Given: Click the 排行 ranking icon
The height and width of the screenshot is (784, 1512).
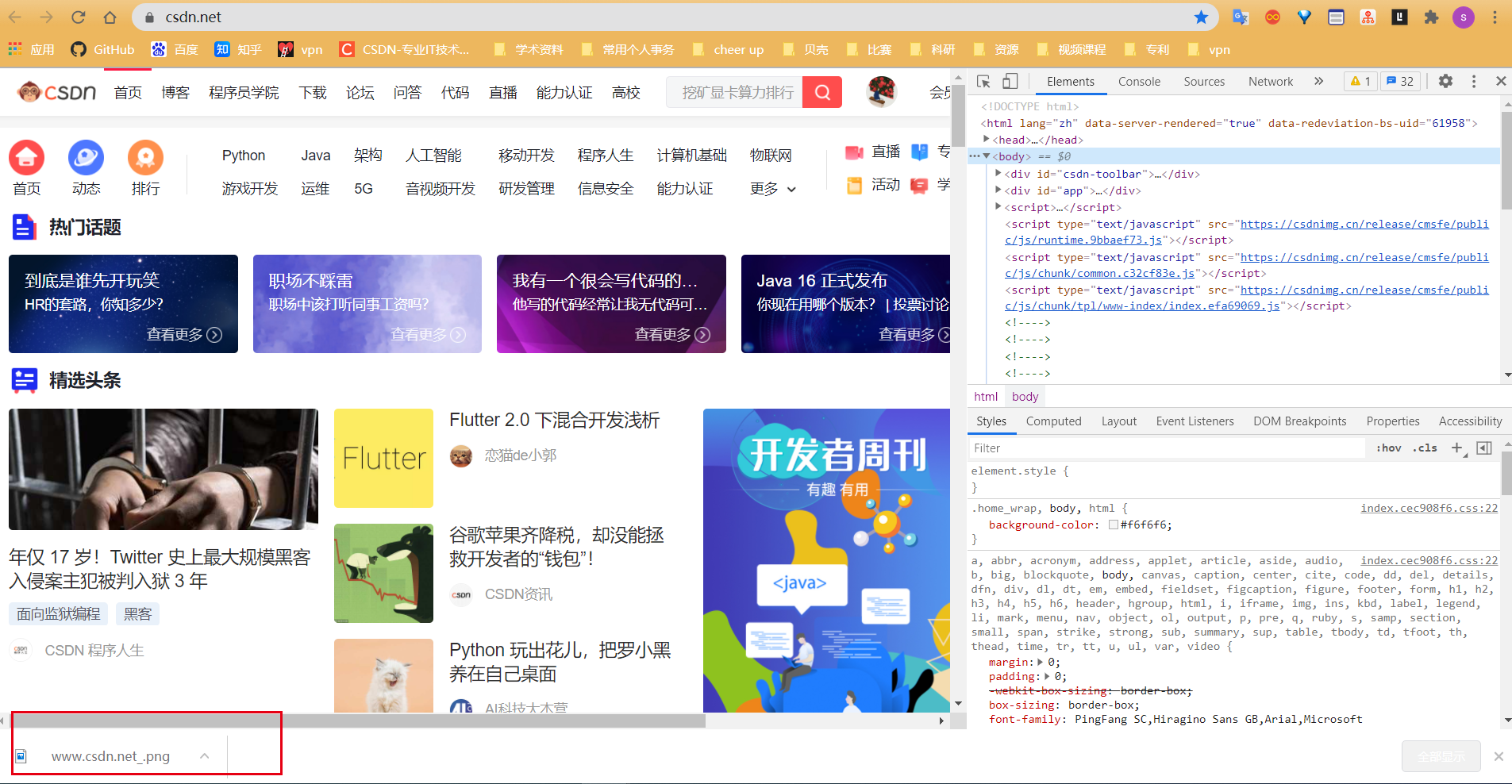Looking at the screenshot, I should [145, 158].
